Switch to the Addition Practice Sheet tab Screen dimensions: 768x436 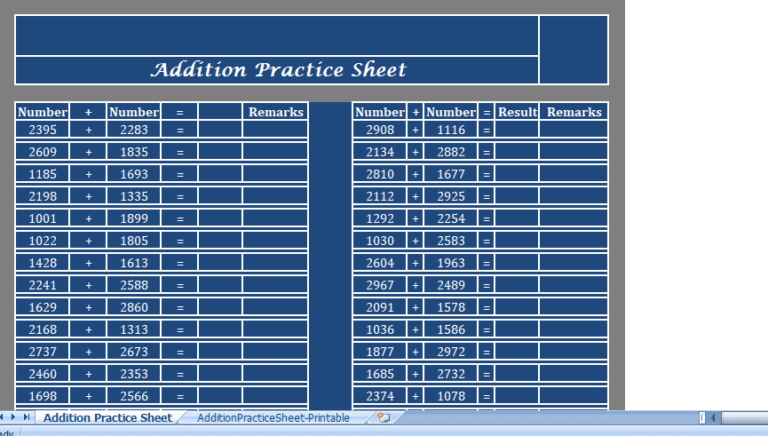point(107,417)
